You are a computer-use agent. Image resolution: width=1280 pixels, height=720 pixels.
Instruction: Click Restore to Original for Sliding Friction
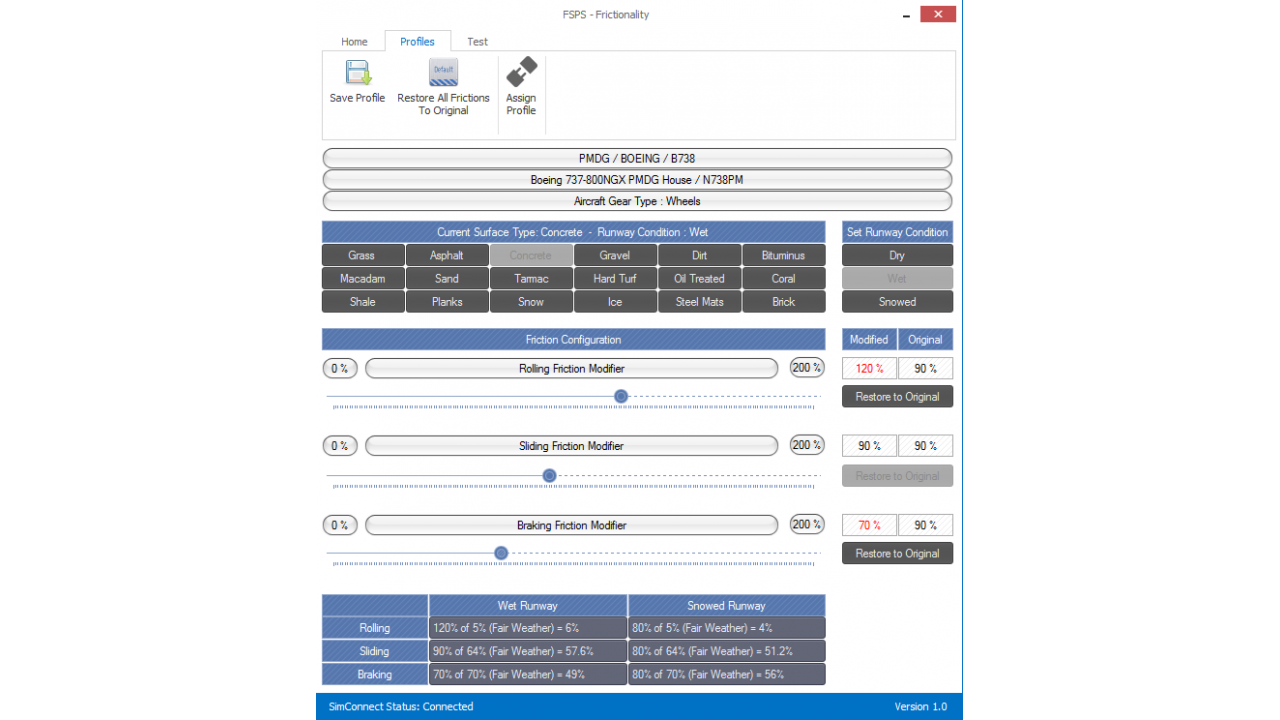pos(897,475)
